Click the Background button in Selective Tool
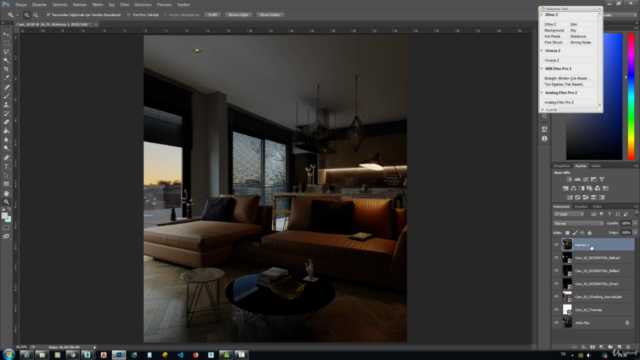Viewport: 640px width, 360px height. (x=554, y=30)
